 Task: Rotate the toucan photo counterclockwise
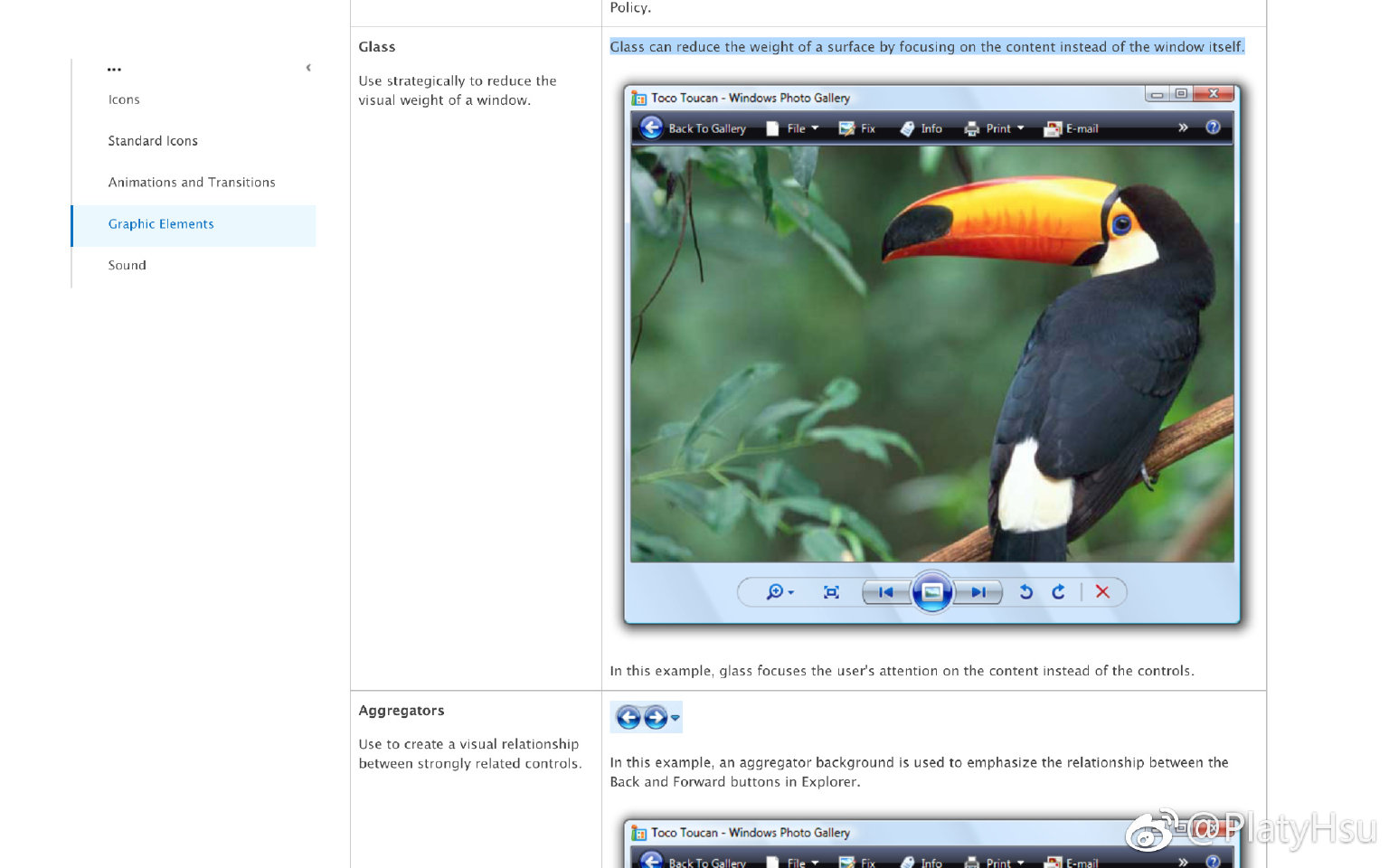coord(1025,592)
